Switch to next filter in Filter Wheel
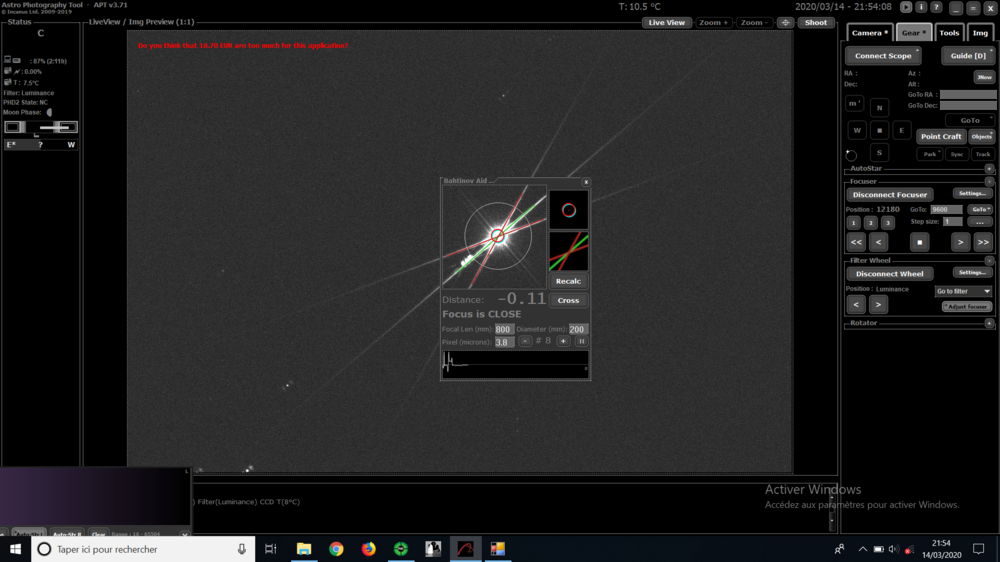The width and height of the screenshot is (1000, 562). pyautogui.click(x=878, y=304)
